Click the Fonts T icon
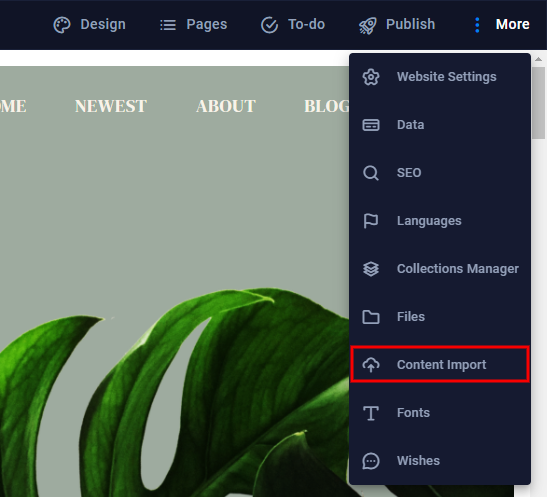550x497 pixels. tap(371, 413)
